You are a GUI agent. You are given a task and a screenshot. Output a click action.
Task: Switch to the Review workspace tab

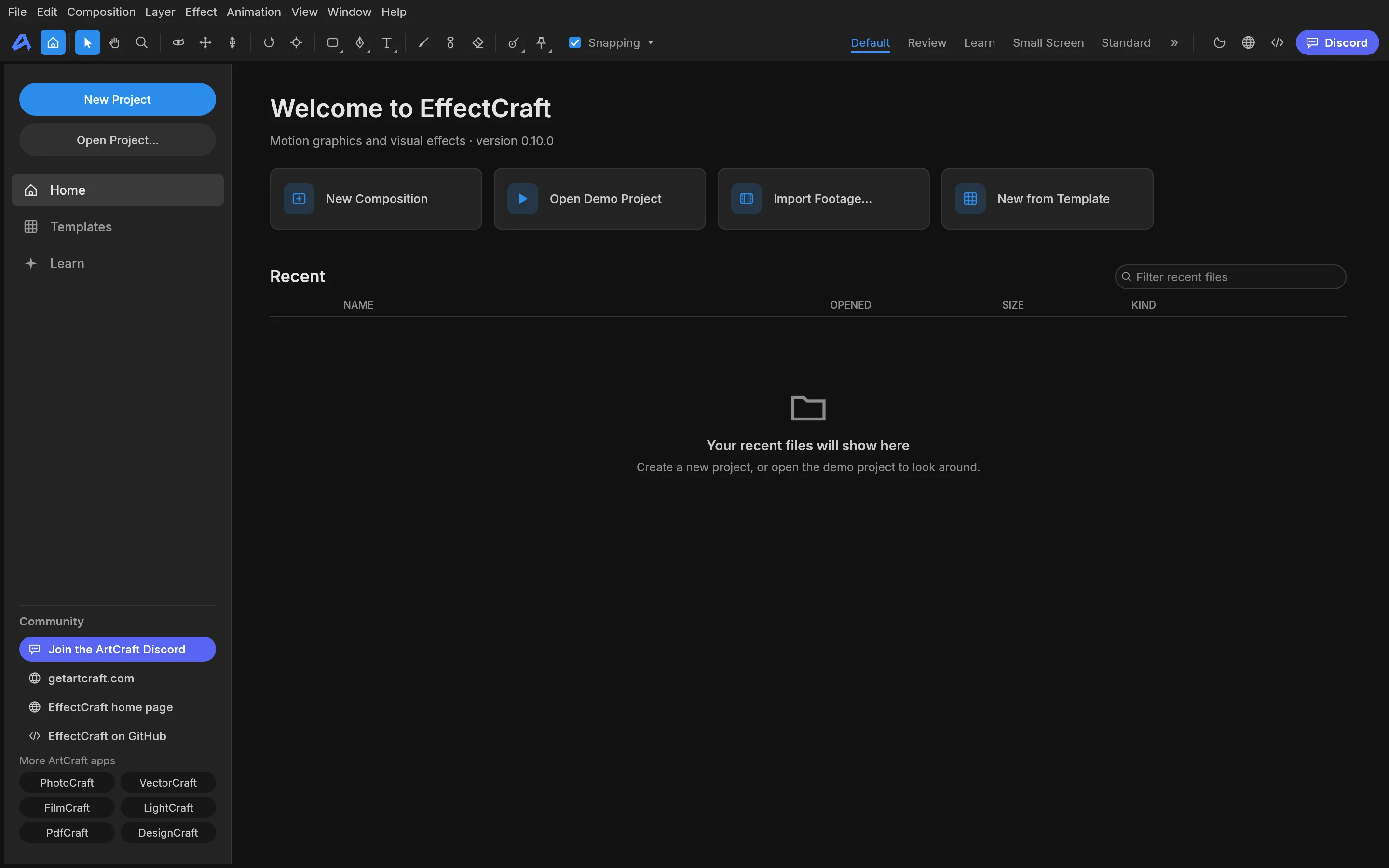[926, 42]
